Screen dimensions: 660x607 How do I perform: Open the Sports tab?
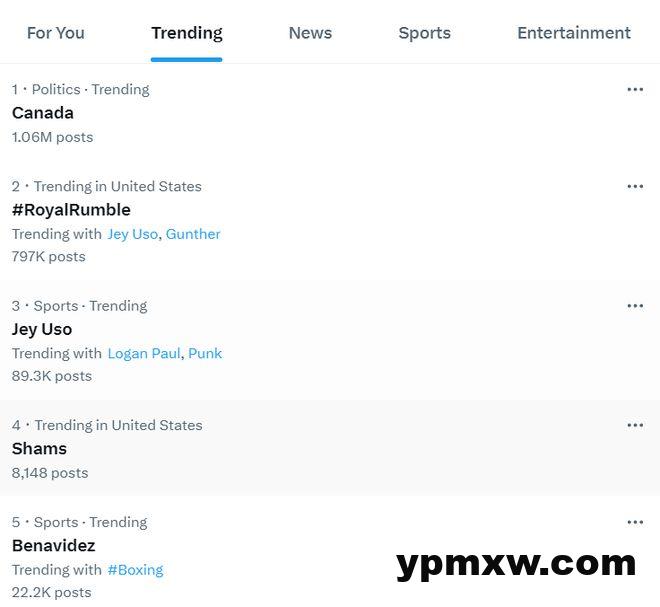424,33
